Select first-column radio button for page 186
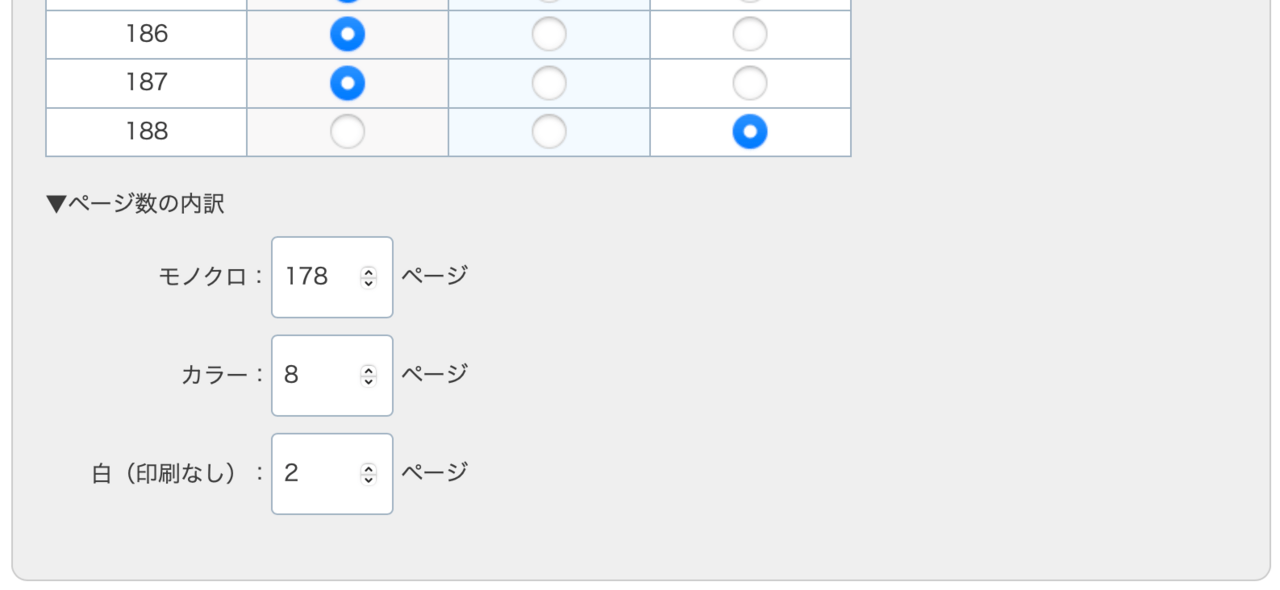The height and width of the screenshot is (590, 1280). point(348,35)
